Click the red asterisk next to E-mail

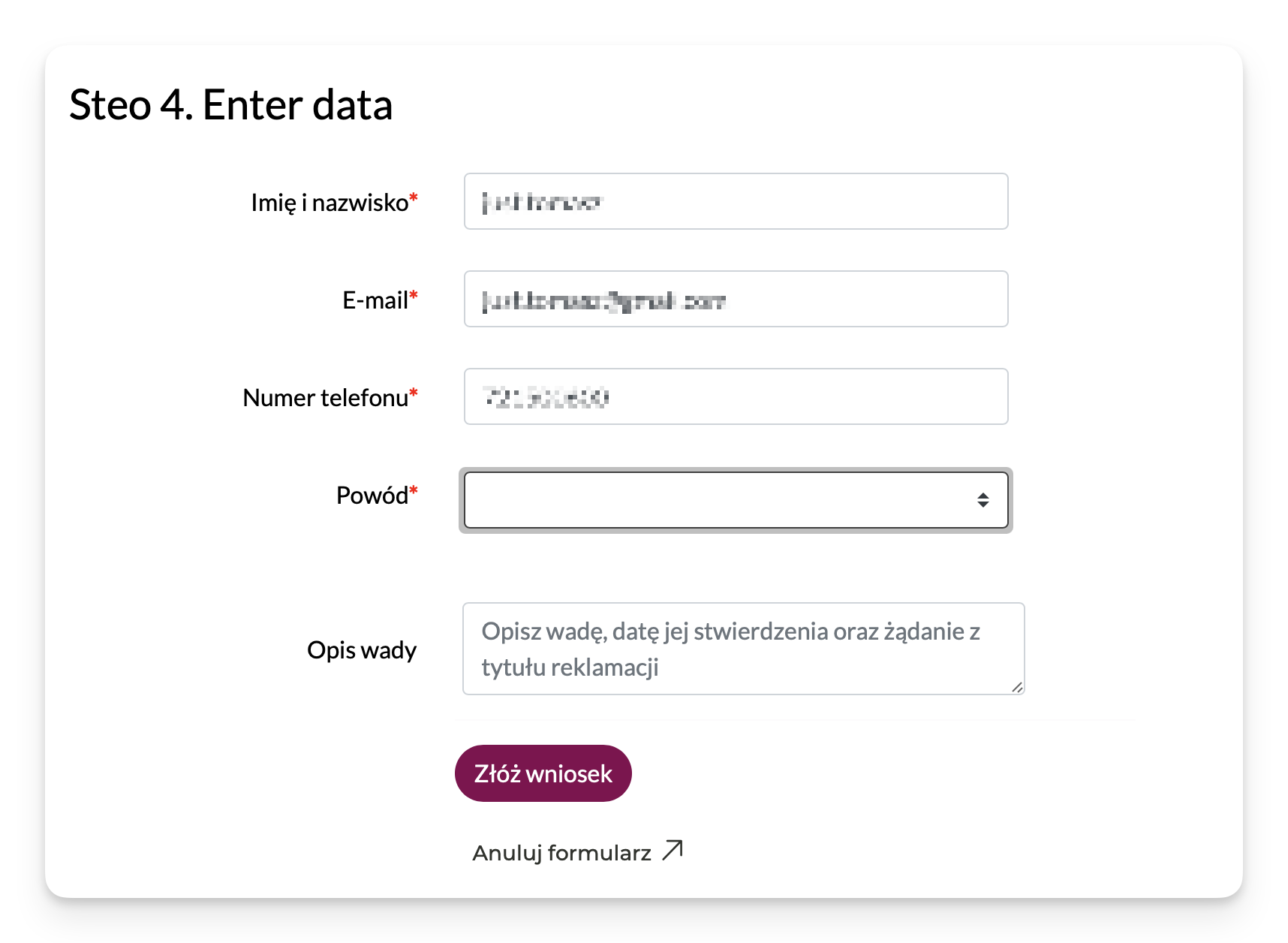pos(414,297)
